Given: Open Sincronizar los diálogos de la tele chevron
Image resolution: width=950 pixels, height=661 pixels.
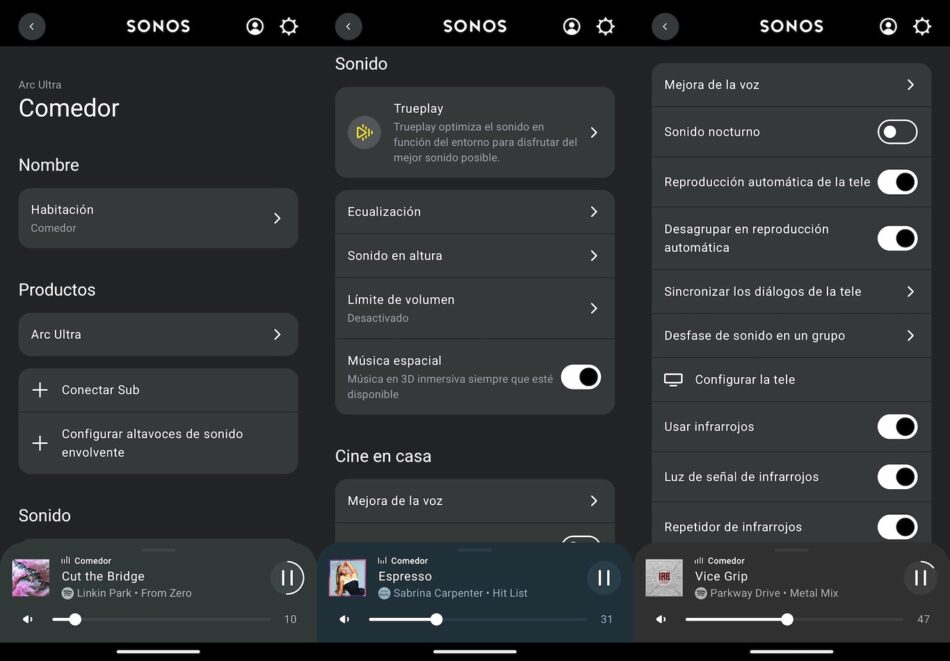Looking at the screenshot, I should click(x=911, y=291).
